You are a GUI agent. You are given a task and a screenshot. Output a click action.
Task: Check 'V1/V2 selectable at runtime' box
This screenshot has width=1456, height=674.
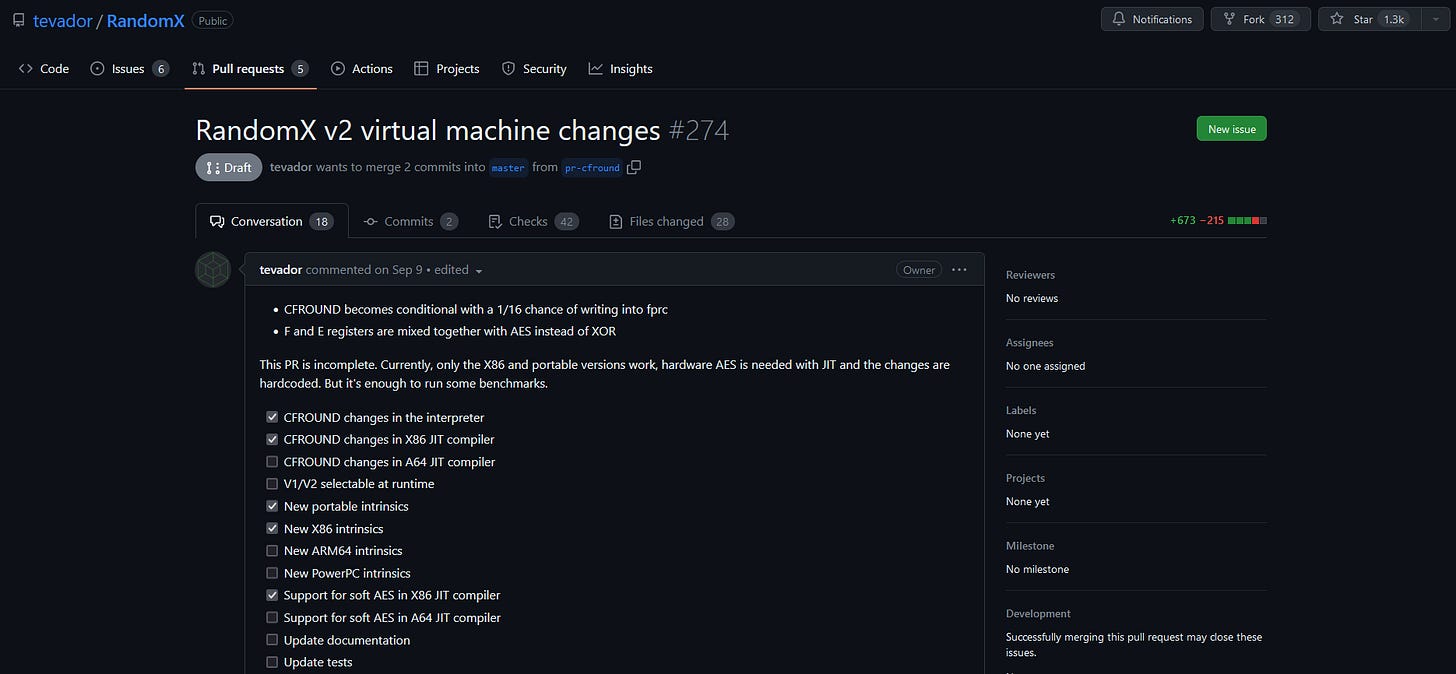[x=272, y=484]
